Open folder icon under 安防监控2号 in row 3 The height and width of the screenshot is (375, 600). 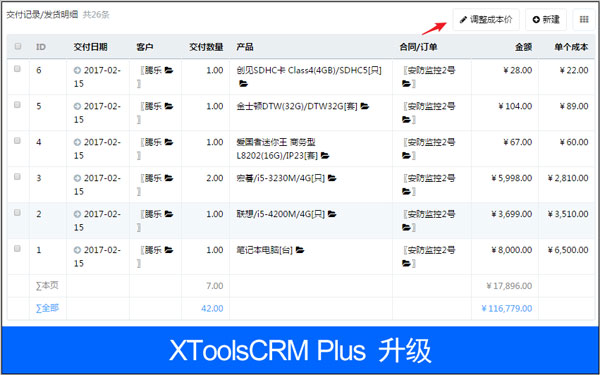(x=406, y=191)
